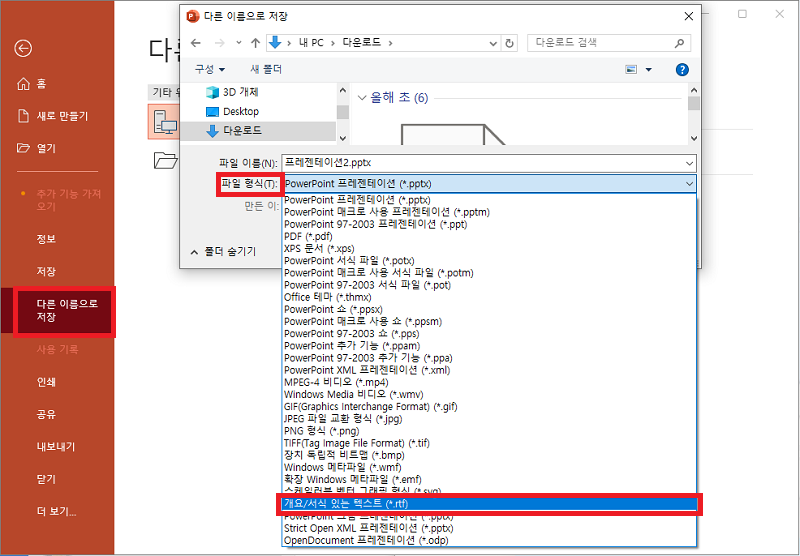This screenshot has width=800, height=556.
Task: Select JPEG 파일 교환 형식 (*.jpg)
Action: [343, 419]
